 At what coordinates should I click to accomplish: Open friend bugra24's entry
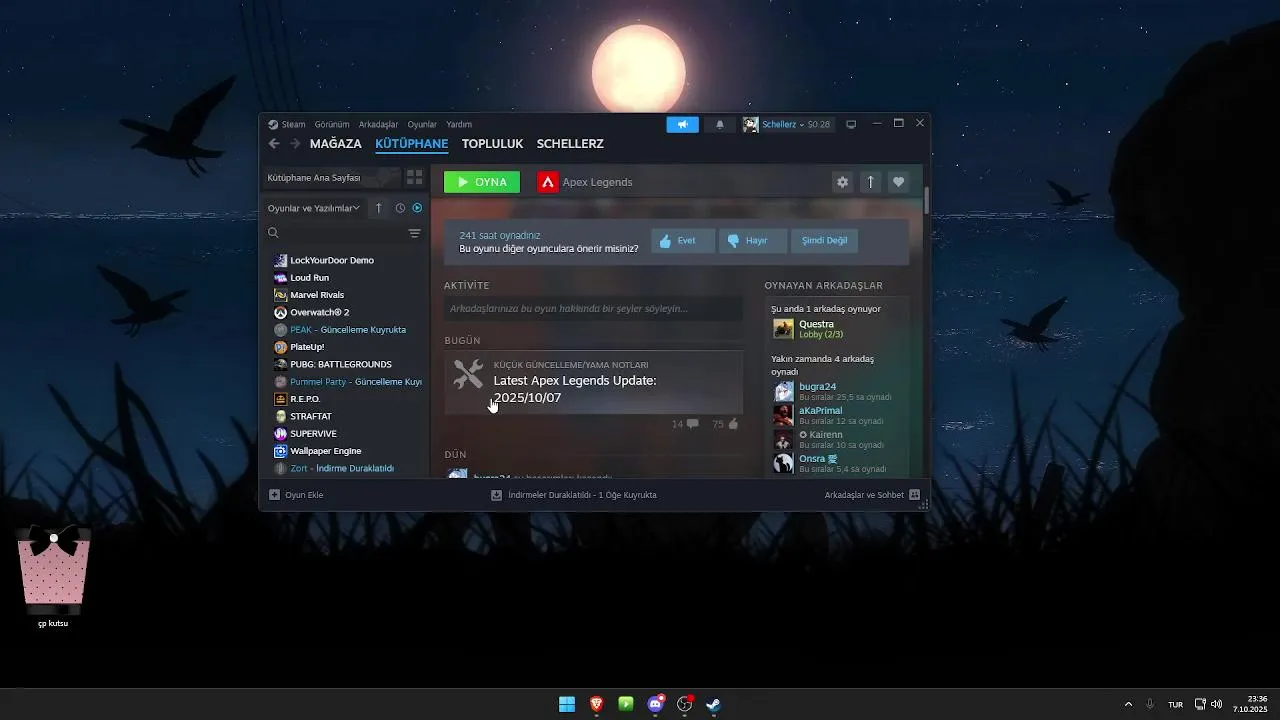838,391
